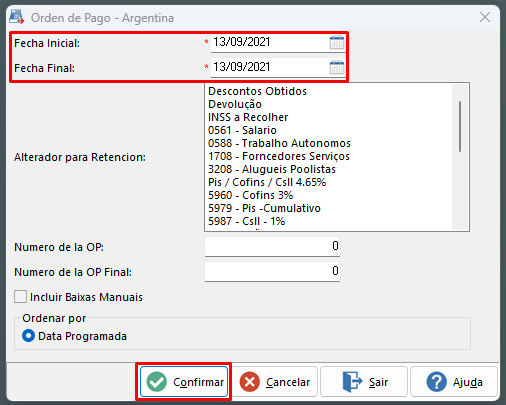Open calendar picker for Fecha Inicial

coord(337,43)
